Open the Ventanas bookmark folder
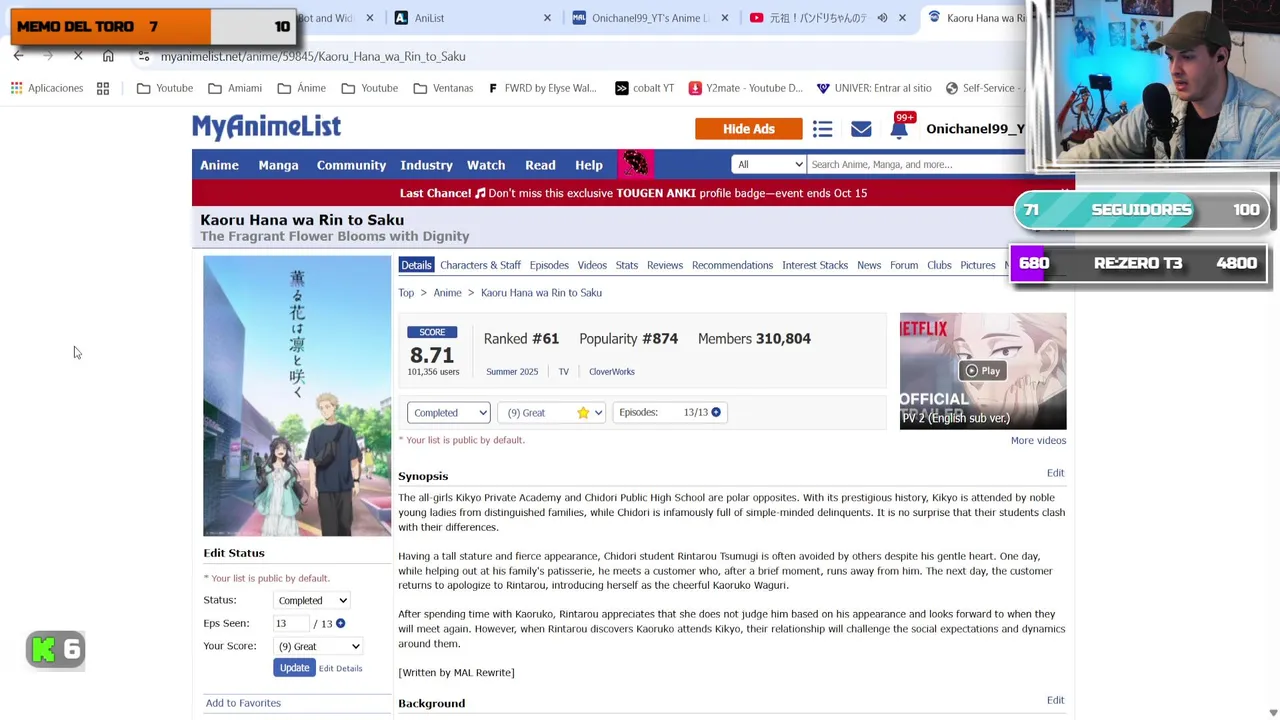1280x720 pixels. coord(443,88)
